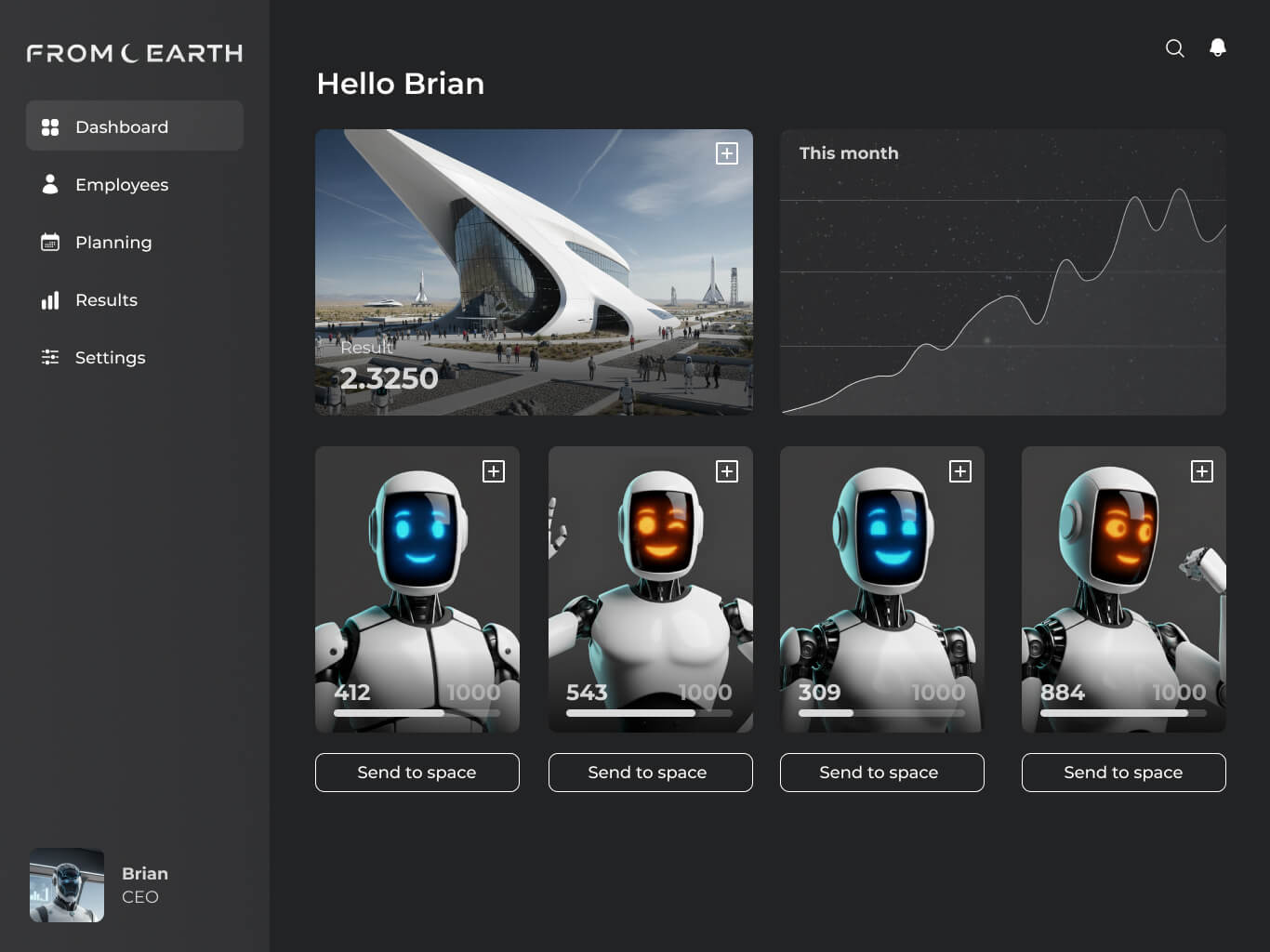Open the search icon in header
Screen dimensions: 1270x952
tap(1175, 48)
